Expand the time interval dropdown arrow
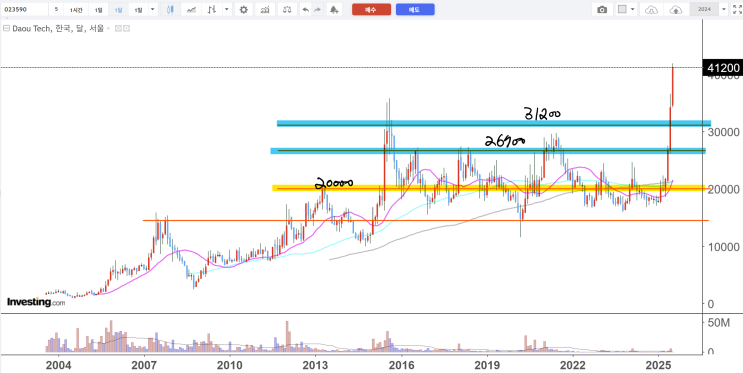743x373 pixels. tap(152, 9)
